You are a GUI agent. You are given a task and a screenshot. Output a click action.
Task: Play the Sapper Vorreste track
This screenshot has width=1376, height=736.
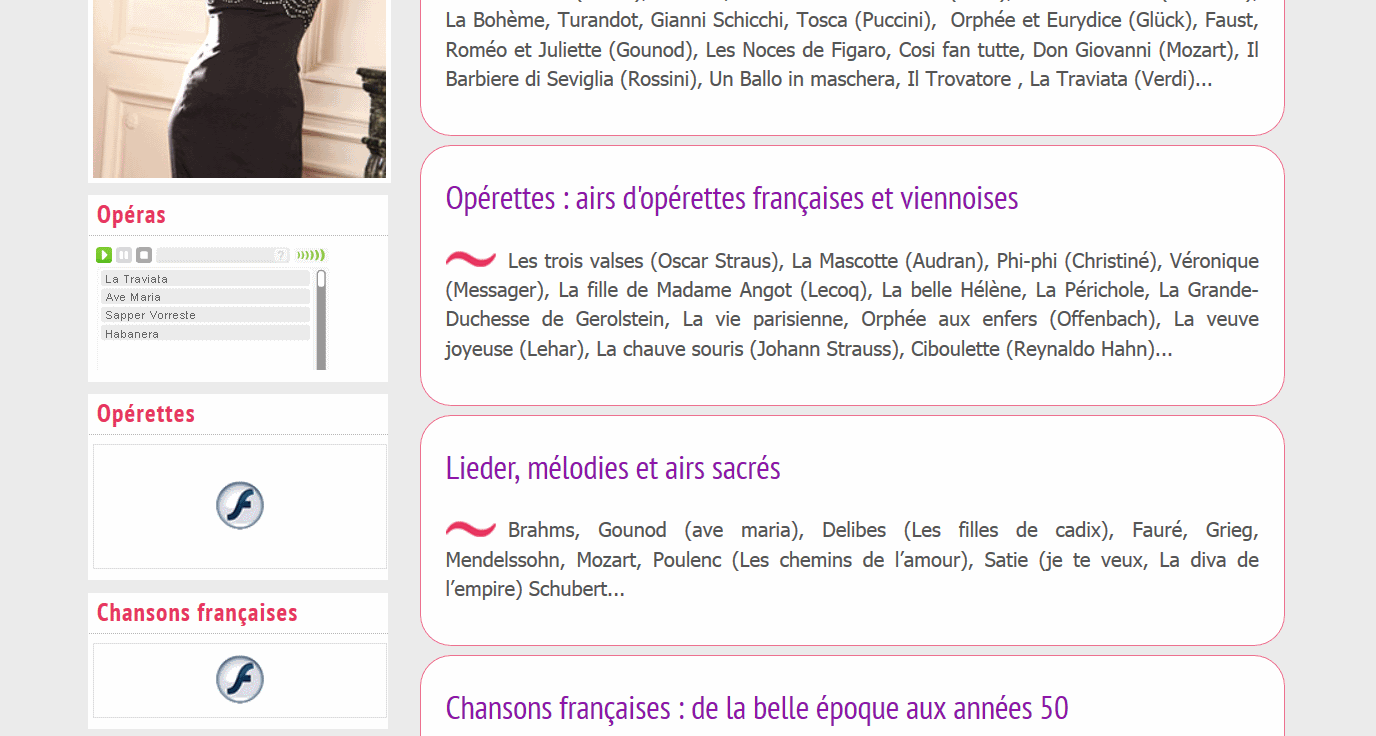point(205,315)
